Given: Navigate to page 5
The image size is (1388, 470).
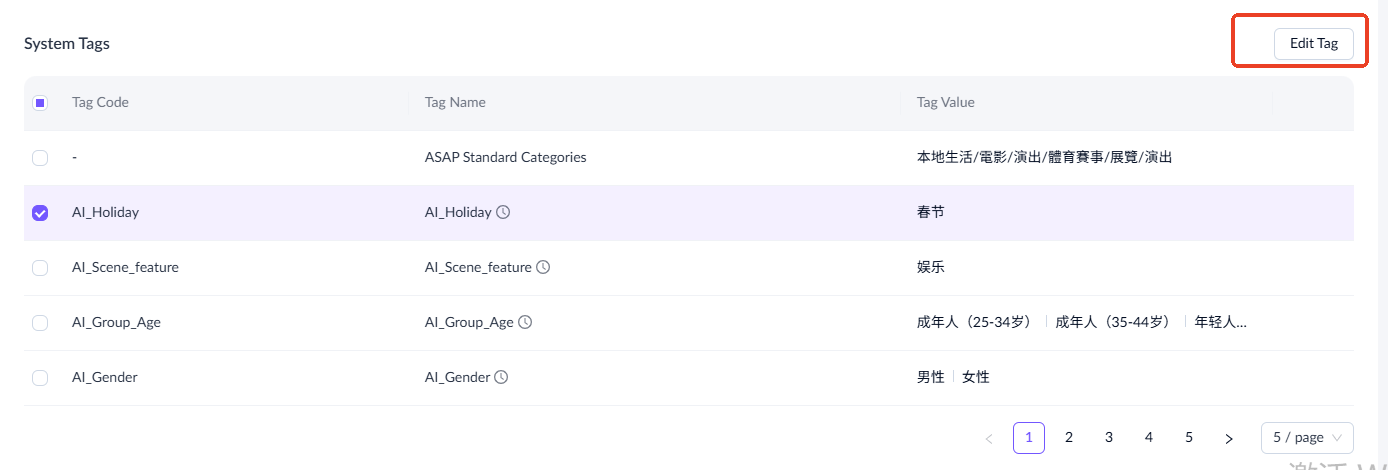Looking at the screenshot, I should click(1189, 438).
